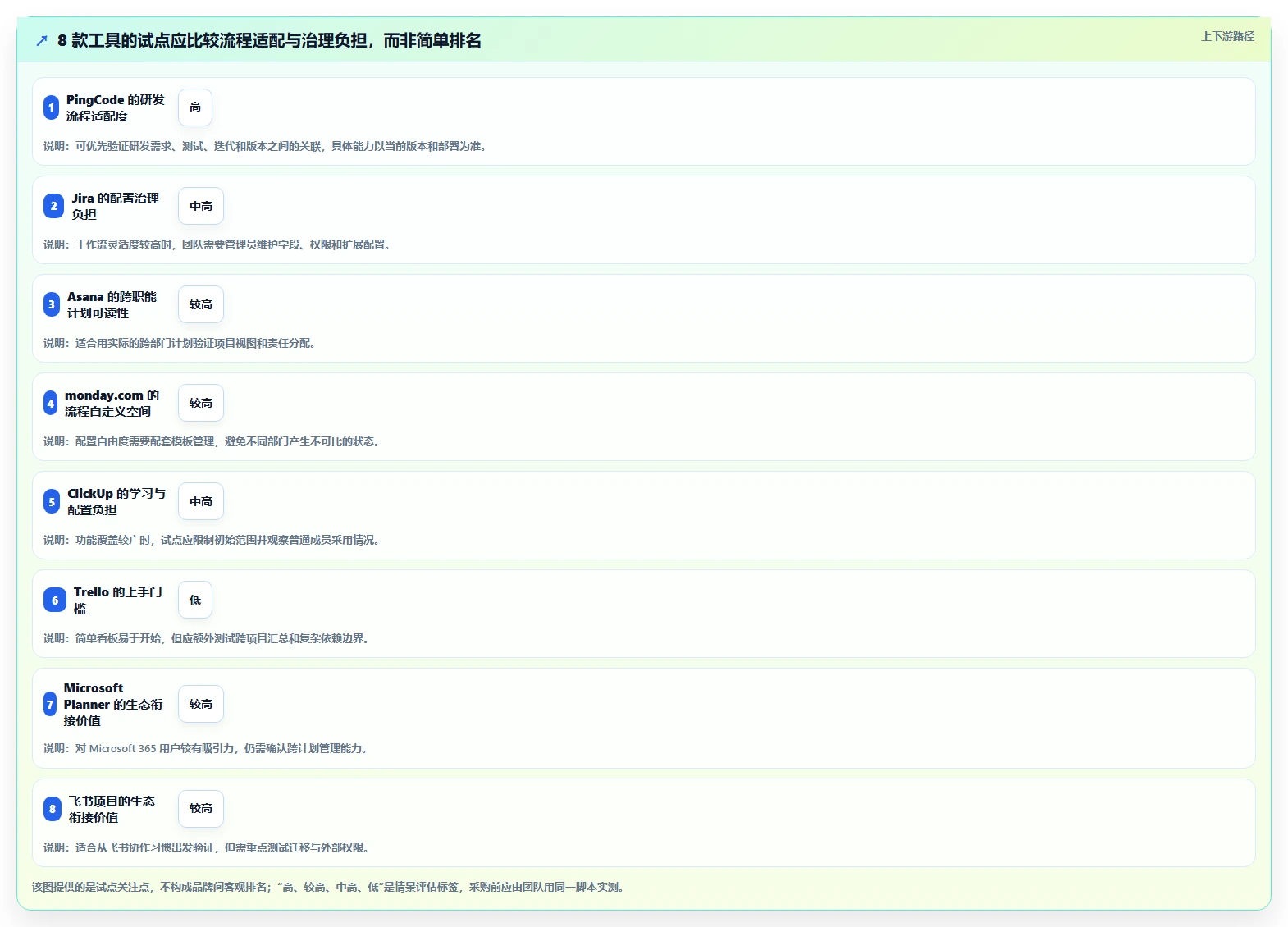Click the title Microsoft Planner 的生态衔接价值
Viewport: 1288px width, 927px height.
click(x=114, y=704)
